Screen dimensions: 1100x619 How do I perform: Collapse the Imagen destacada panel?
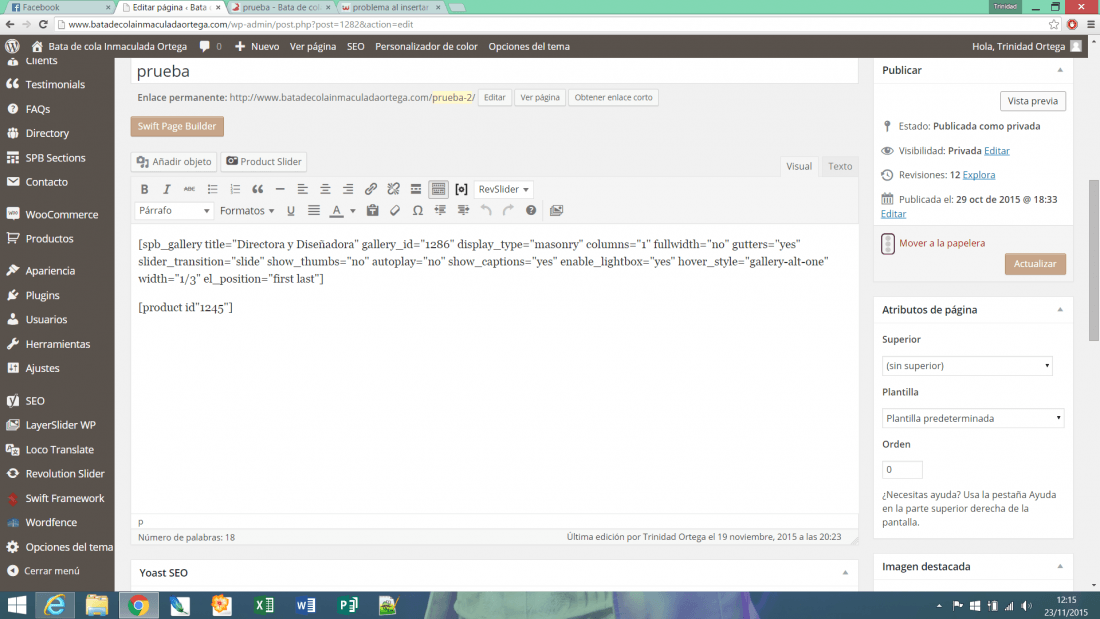coord(1060,566)
